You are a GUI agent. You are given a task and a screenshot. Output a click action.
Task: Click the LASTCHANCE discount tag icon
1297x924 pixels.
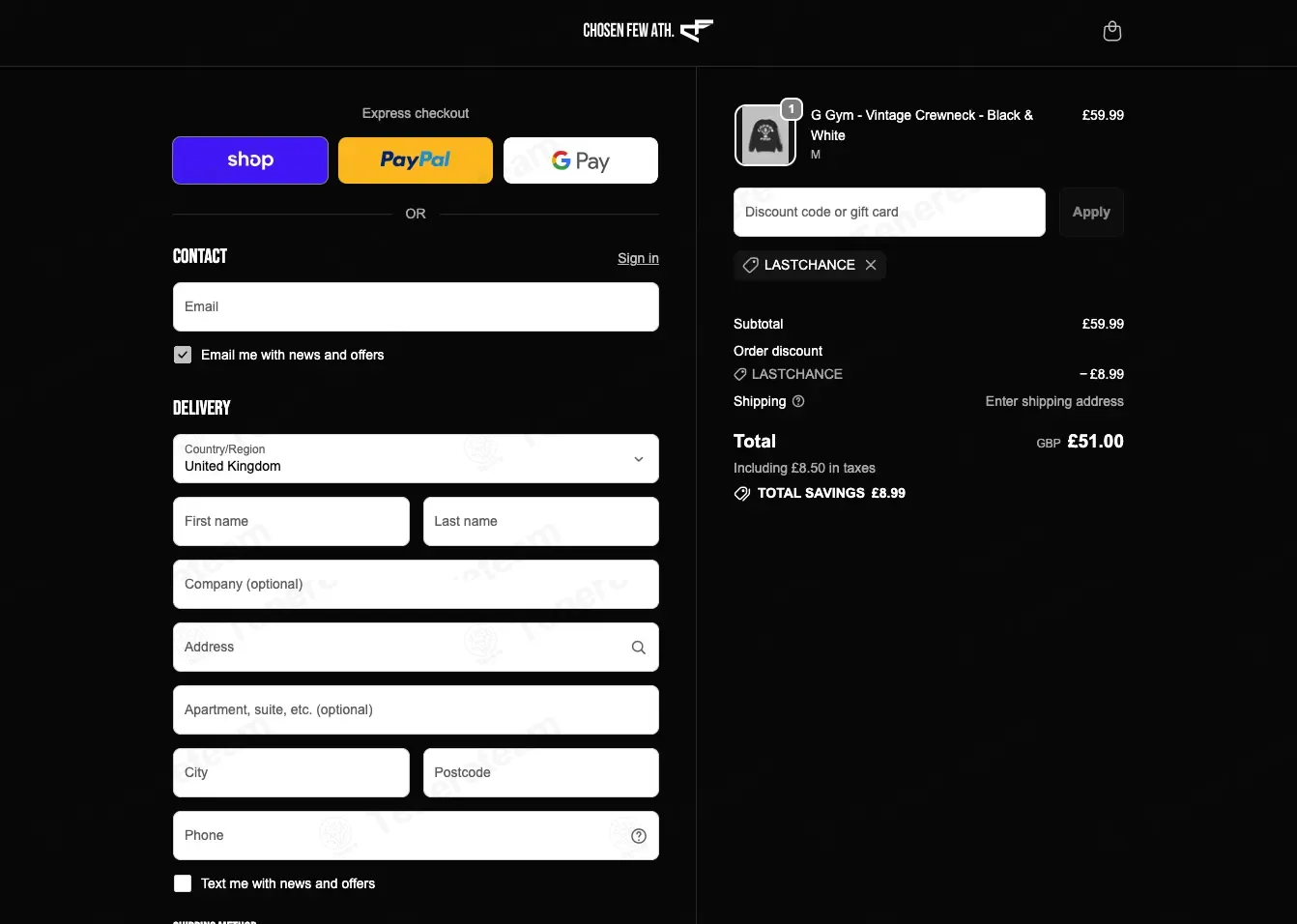tap(750, 265)
